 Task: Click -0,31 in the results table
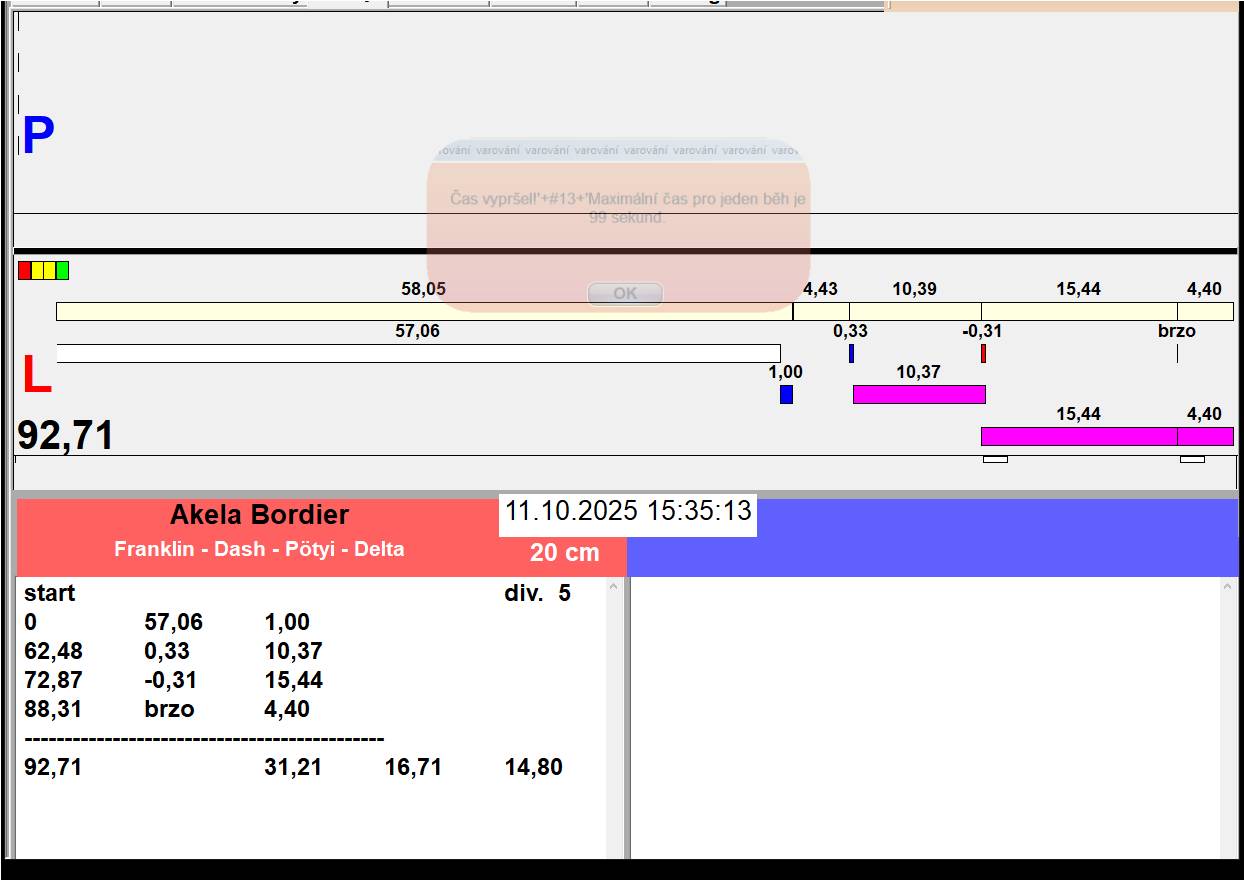[x=171, y=680]
